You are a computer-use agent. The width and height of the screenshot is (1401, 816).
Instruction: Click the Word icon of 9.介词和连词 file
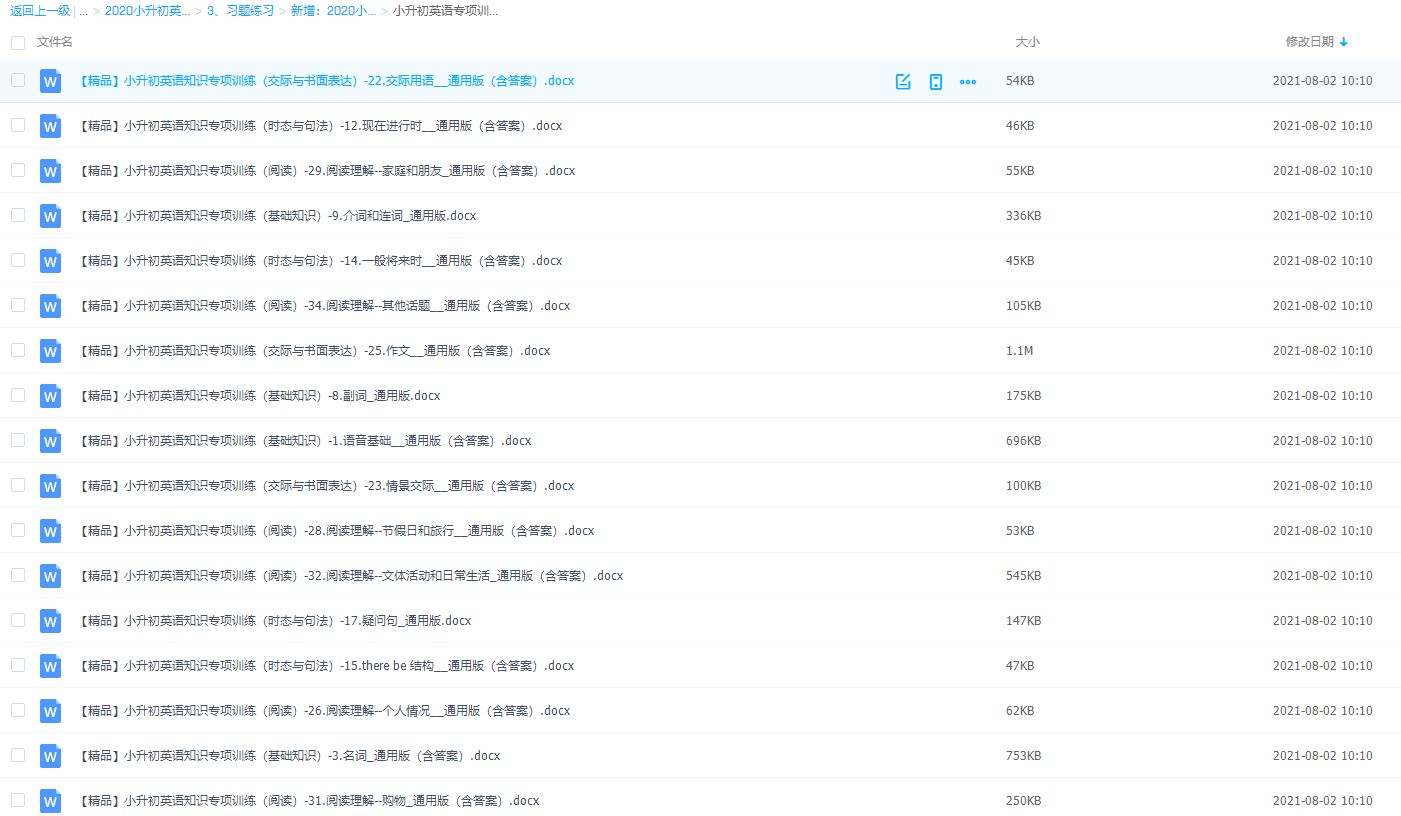[x=50, y=216]
